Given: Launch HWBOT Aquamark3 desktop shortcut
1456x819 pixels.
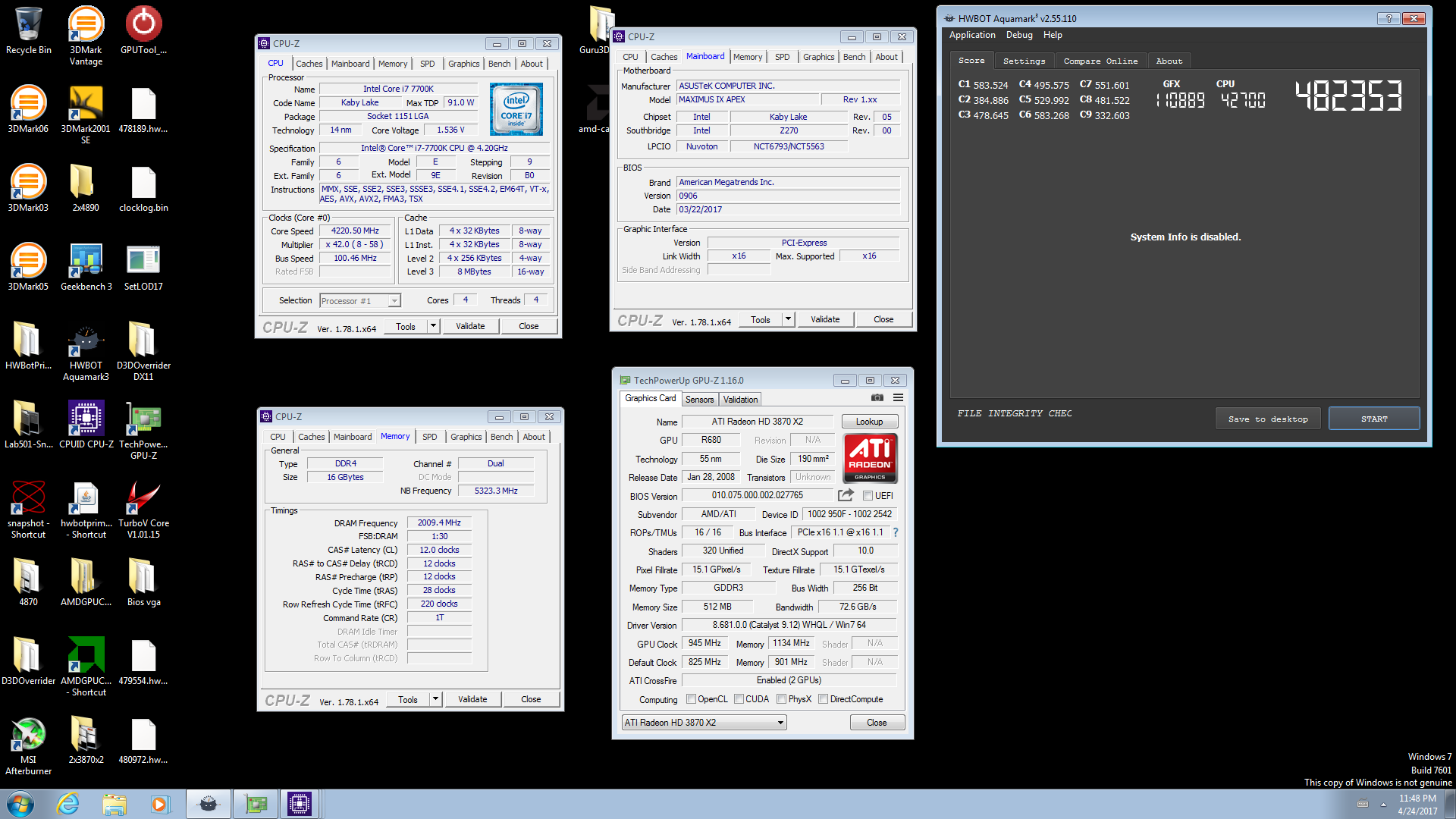Looking at the screenshot, I should click(x=86, y=351).
